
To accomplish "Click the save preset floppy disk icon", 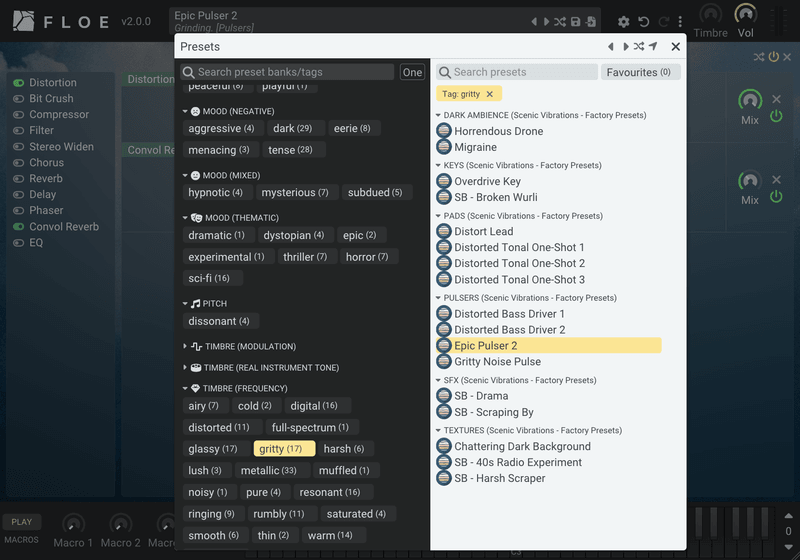I will click(x=576, y=22).
